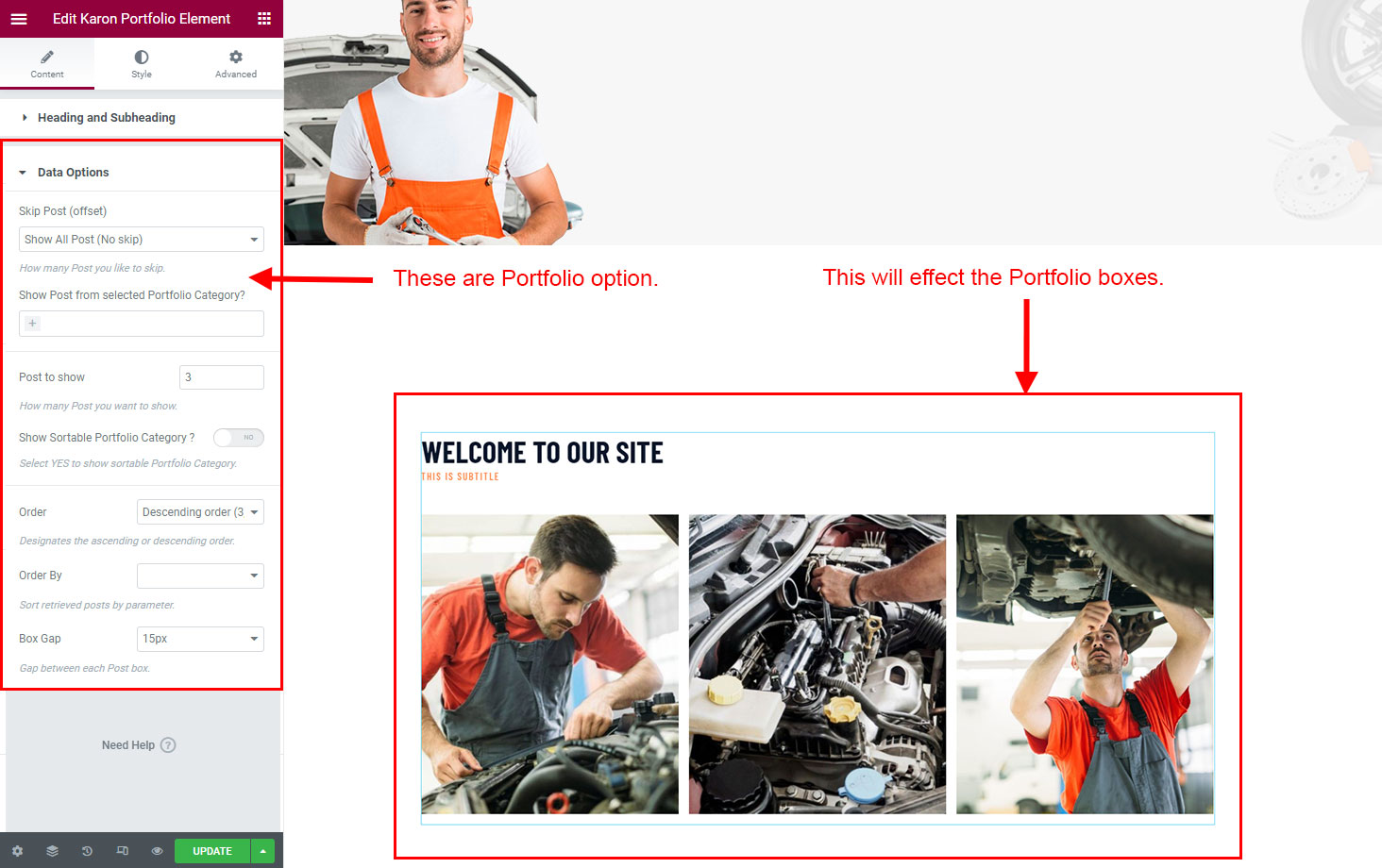Switch to responsive mode icon
This screenshot has height=868, width=1382.
pos(122,851)
